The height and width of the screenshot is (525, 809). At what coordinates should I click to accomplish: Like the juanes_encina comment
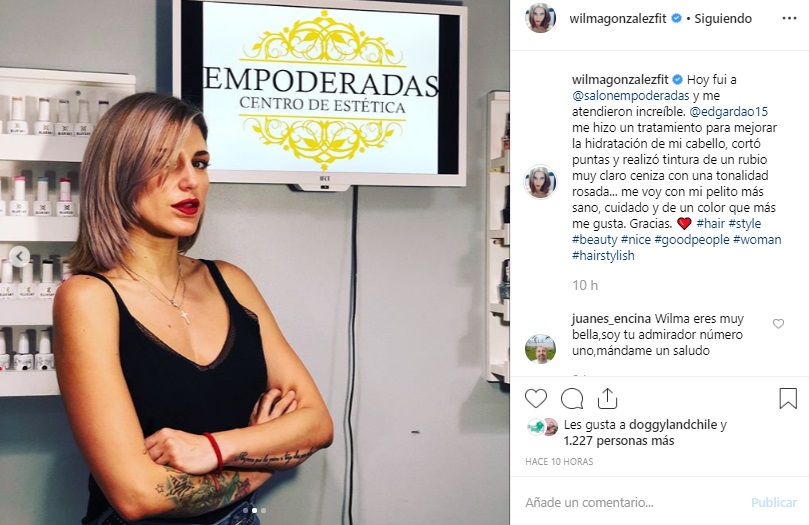click(x=778, y=324)
